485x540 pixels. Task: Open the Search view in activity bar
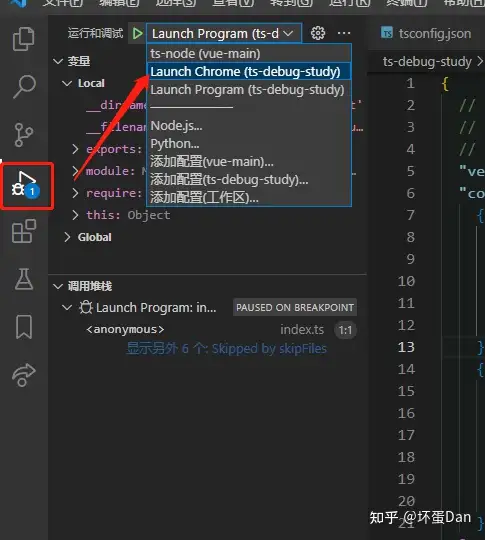(x=24, y=86)
